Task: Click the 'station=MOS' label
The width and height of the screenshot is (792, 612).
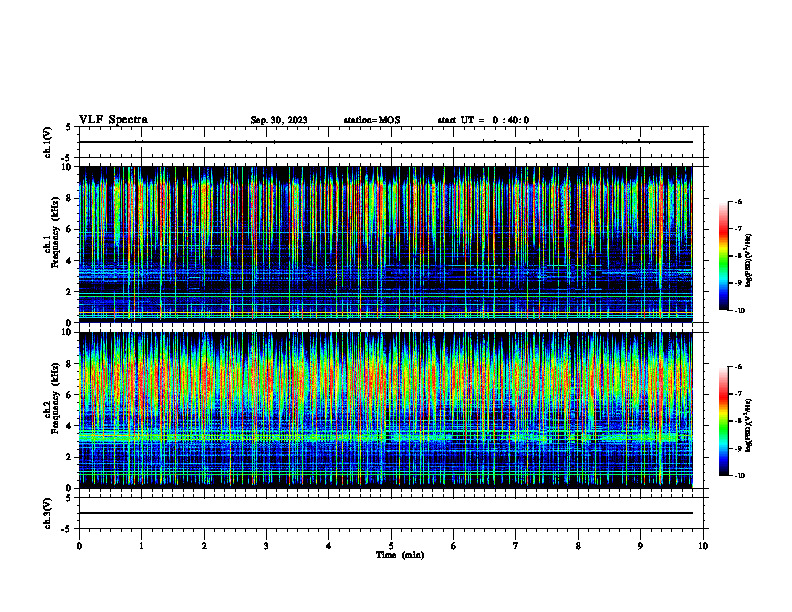Action: click(372, 120)
